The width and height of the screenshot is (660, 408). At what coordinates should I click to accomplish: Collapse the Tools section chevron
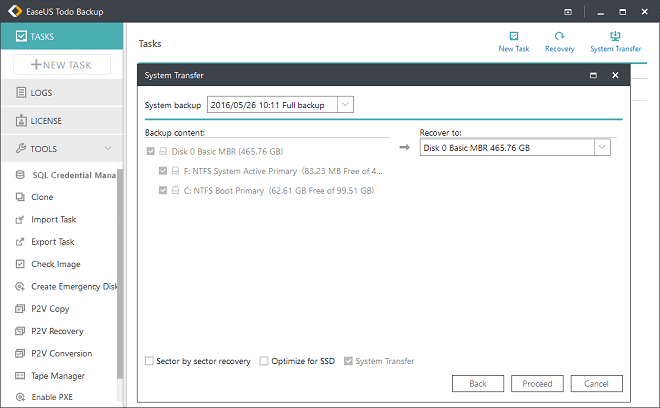[x=108, y=148]
